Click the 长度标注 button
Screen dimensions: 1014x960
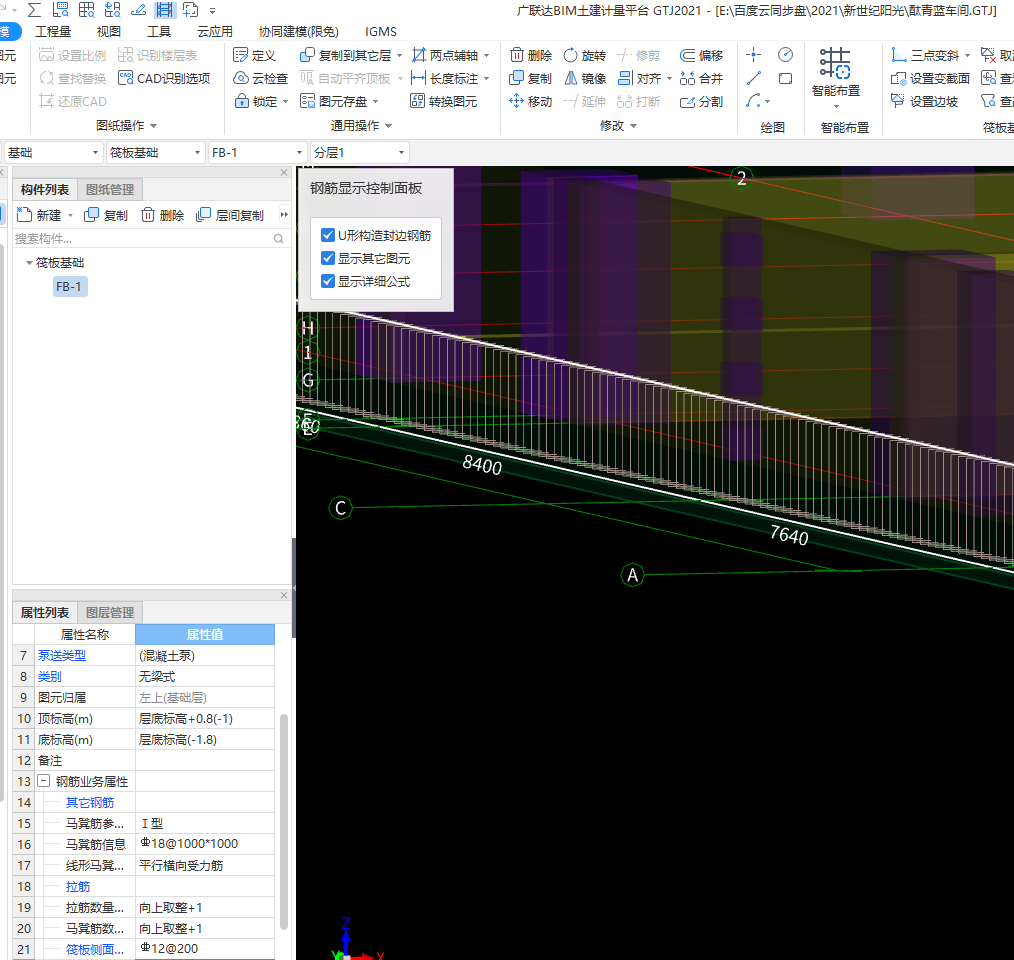446,78
